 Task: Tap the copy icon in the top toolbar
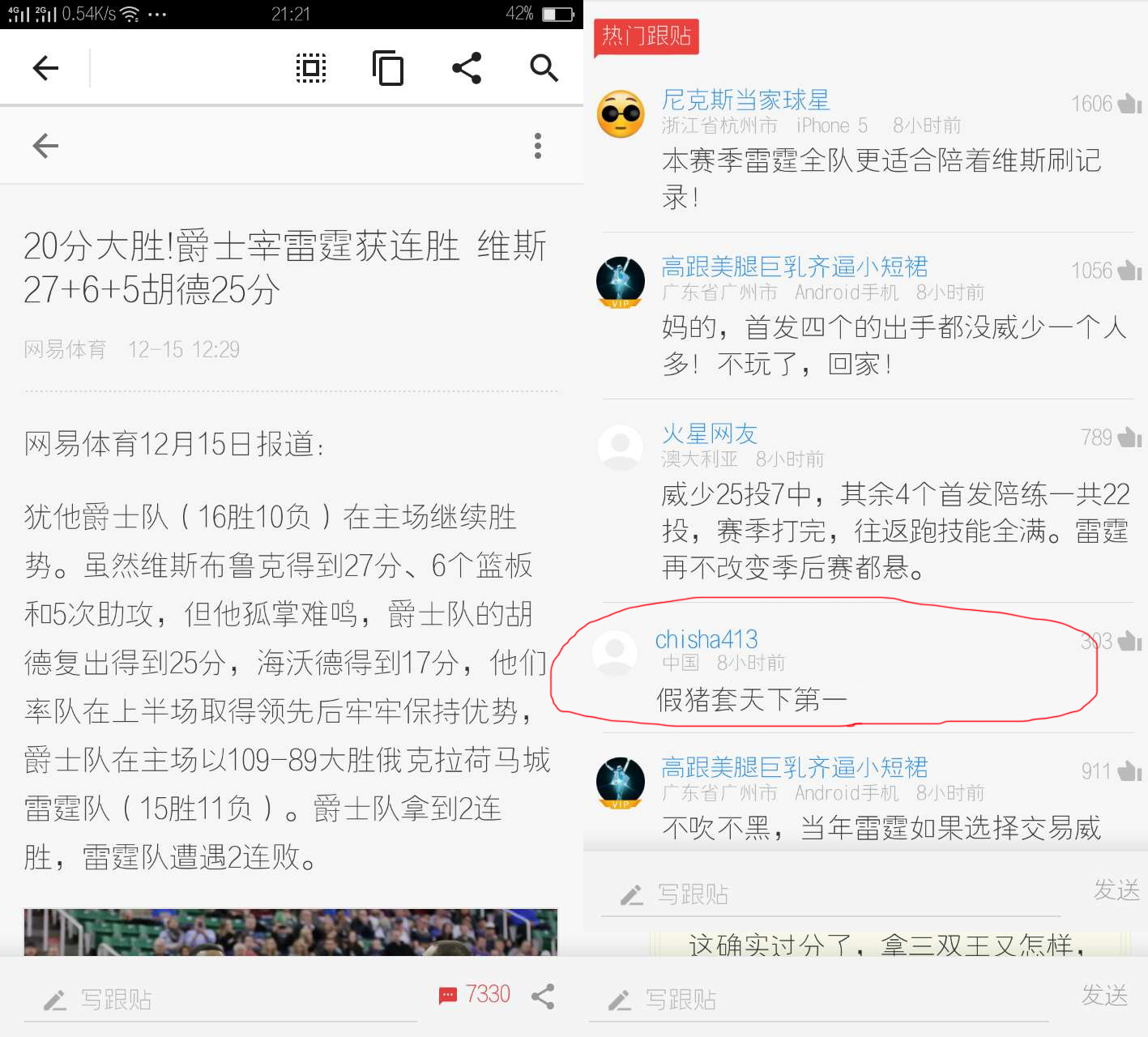click(388, 68)
